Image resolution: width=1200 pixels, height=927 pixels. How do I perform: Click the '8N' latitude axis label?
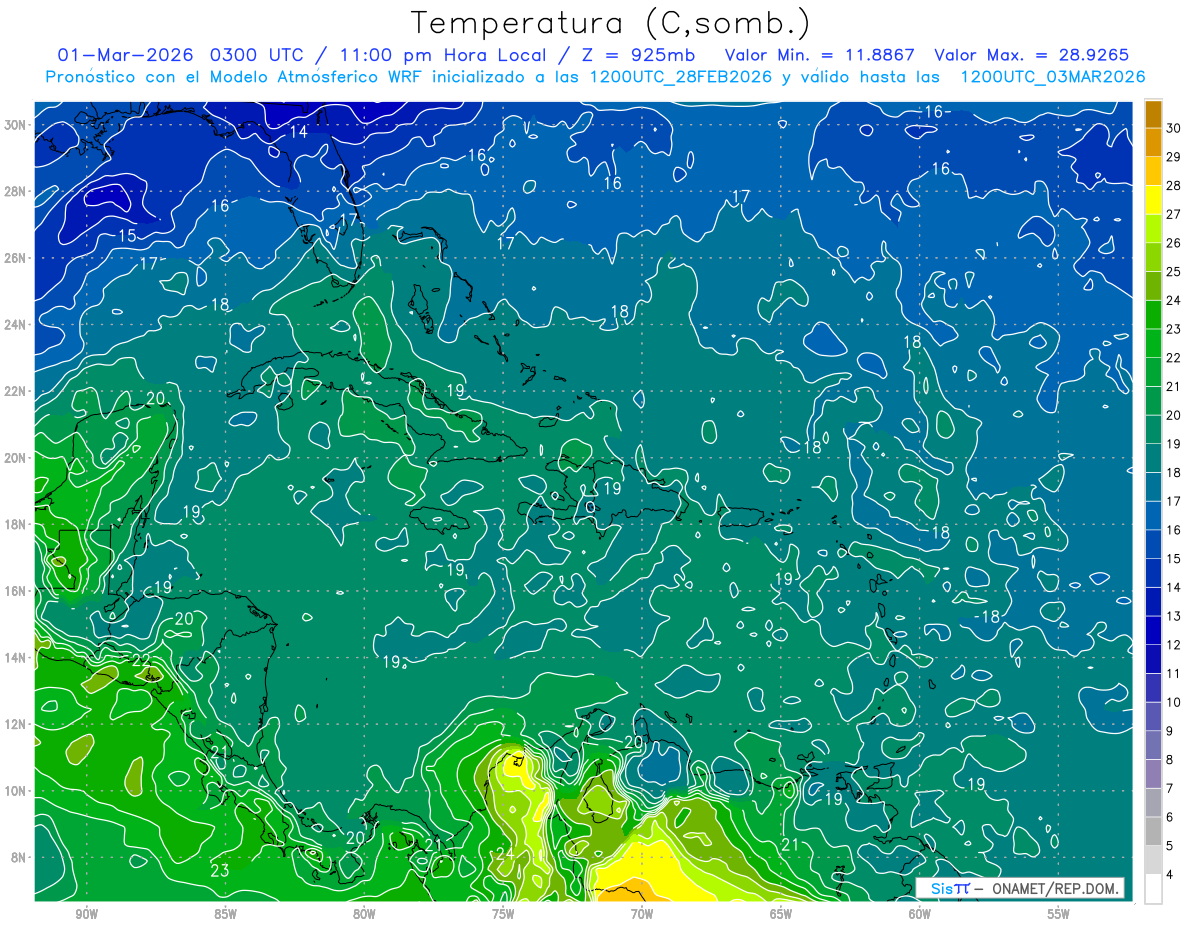tap(20, 858)
